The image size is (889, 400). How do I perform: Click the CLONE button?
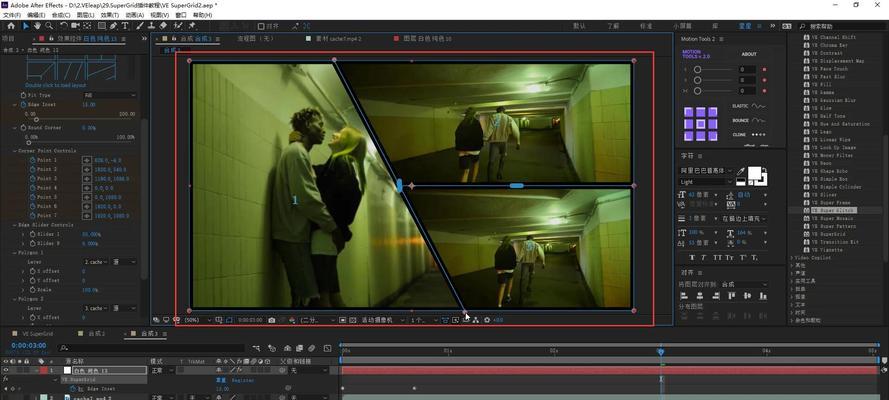click(x=749, y=135)
